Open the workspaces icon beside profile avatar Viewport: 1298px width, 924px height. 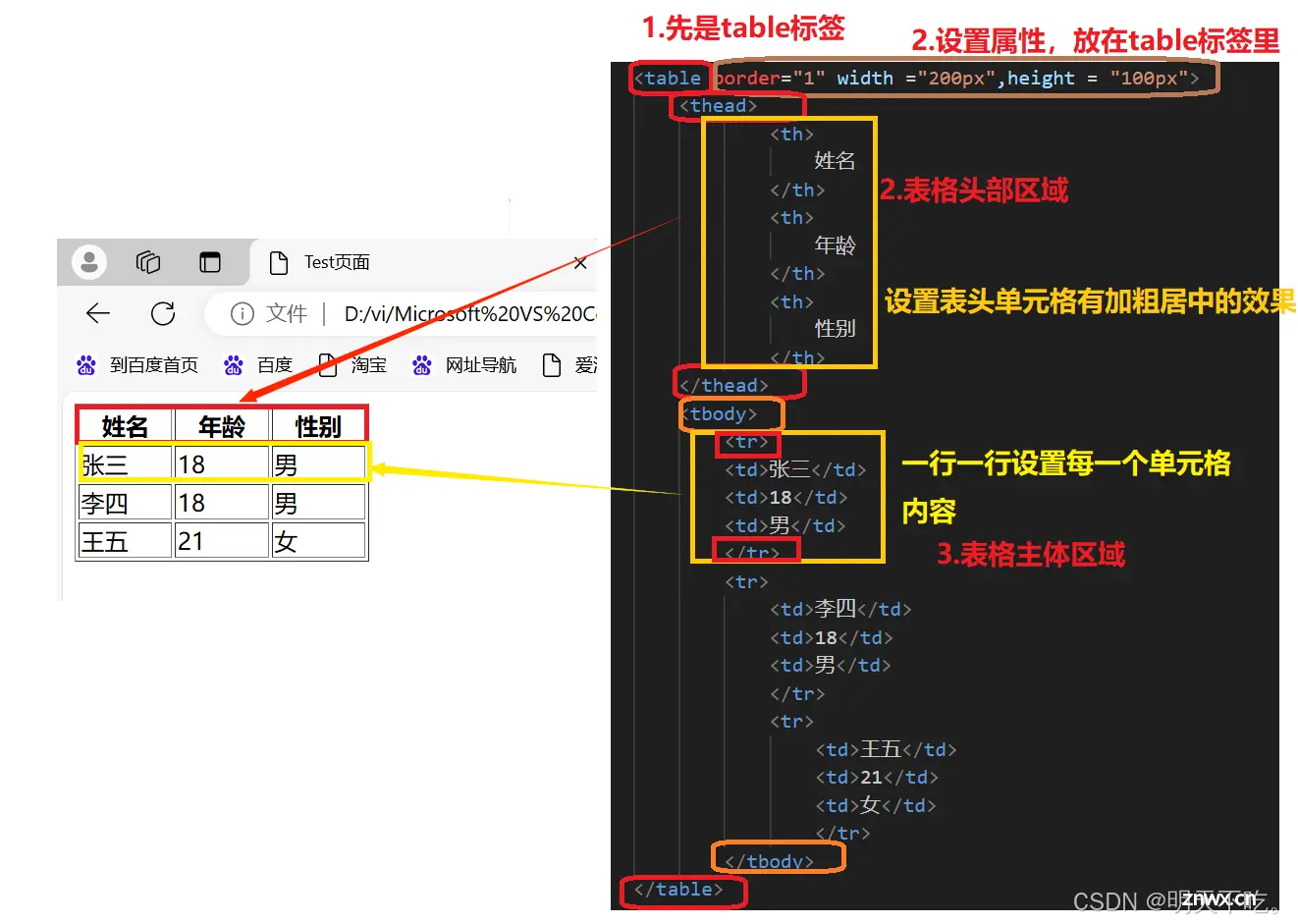tap(148, 262)
